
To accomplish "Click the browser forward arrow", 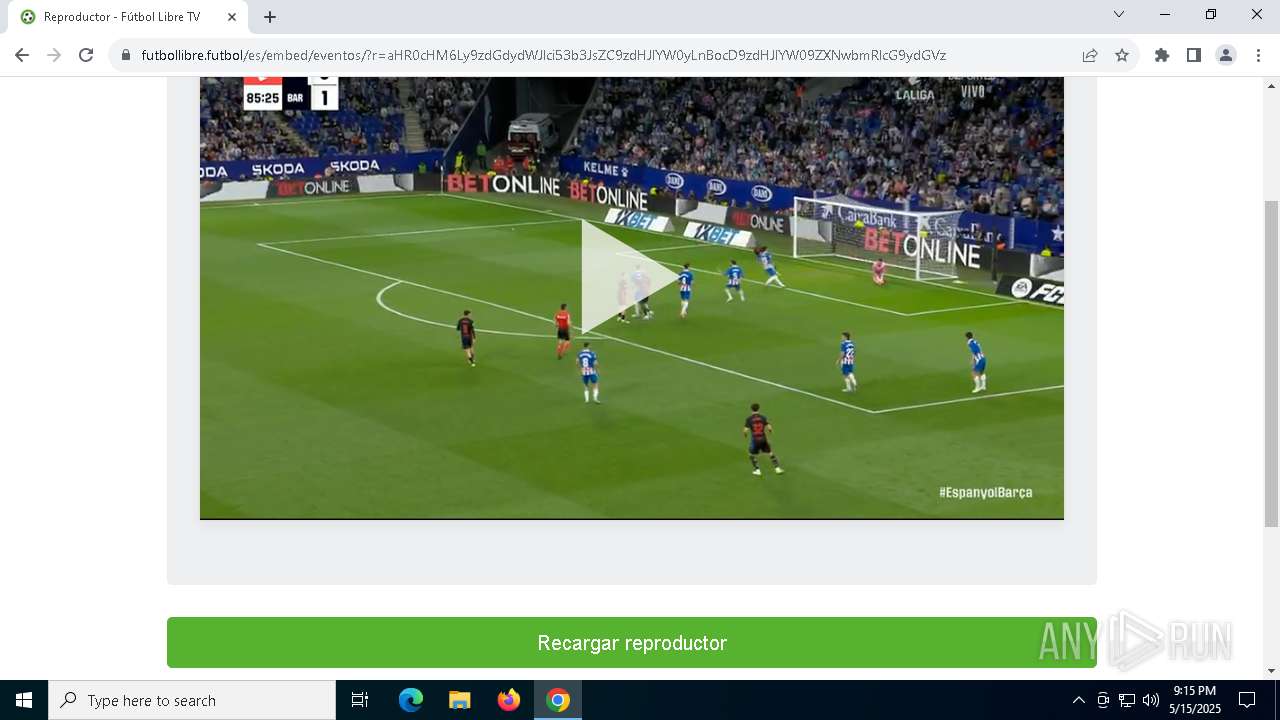I will click(54, 55).
